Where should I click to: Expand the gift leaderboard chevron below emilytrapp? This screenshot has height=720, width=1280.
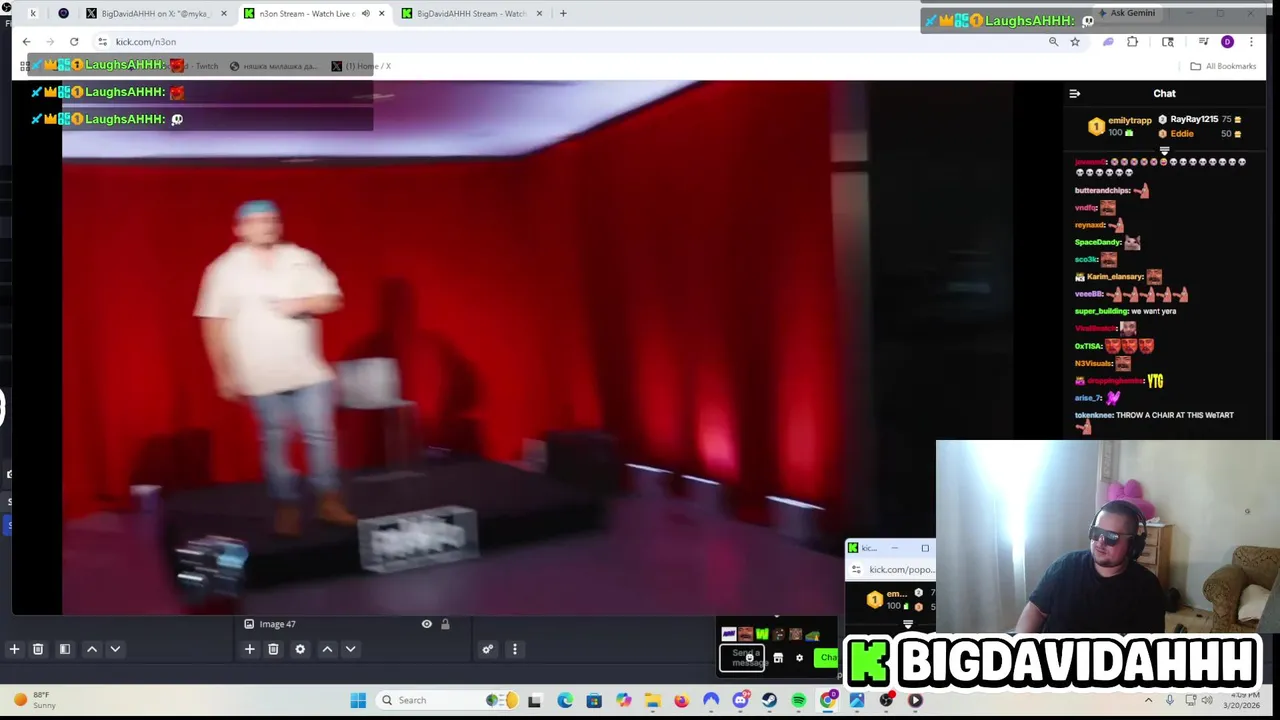1164,151
